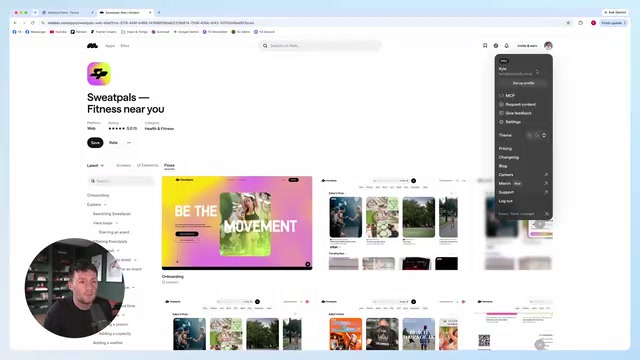This screenshot has height=360, width=640.
Task: Click the X social icon in menu footer
Action: (x=547, y=214)
